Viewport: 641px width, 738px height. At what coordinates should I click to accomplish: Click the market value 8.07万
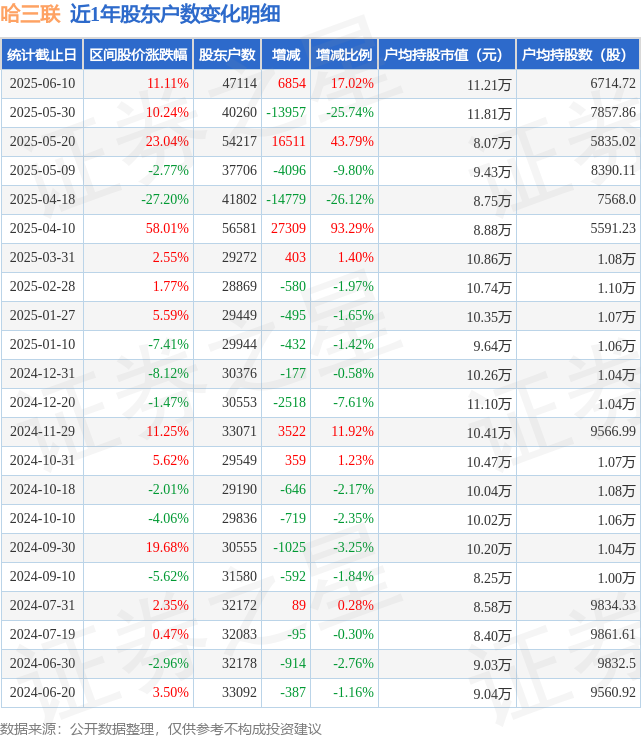point(492,143)
